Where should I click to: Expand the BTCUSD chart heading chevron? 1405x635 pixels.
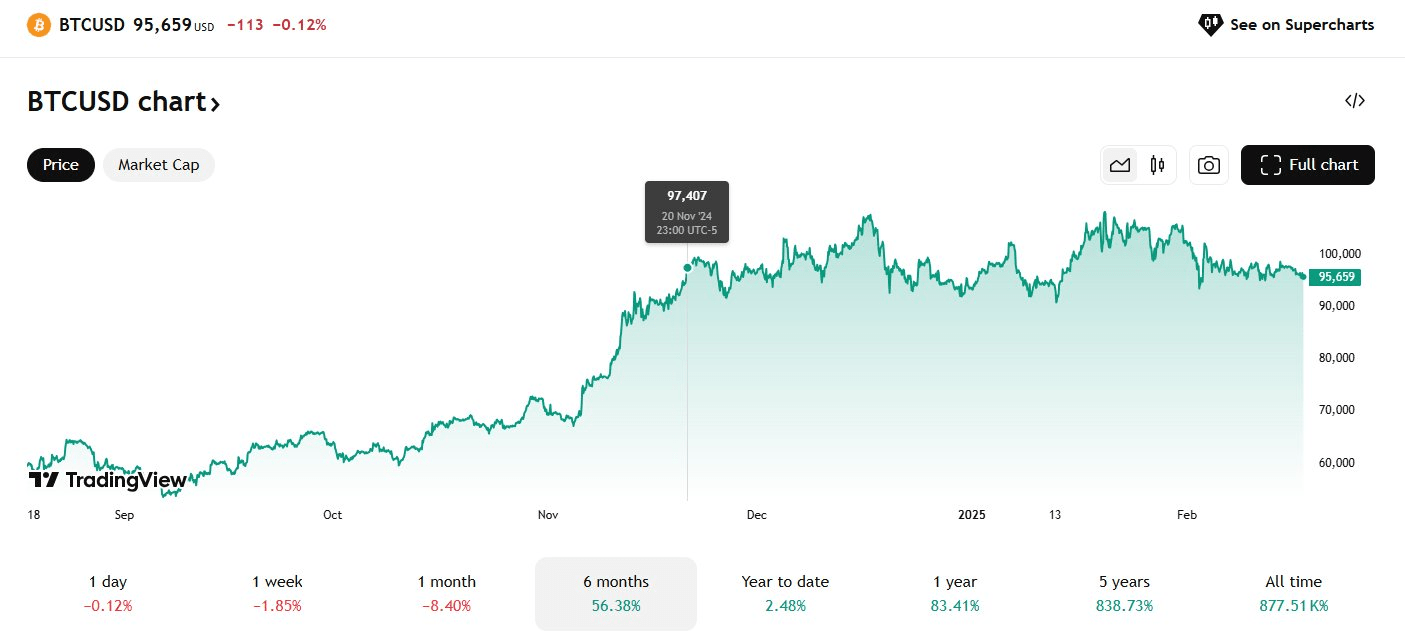click(x=216, y=103)
